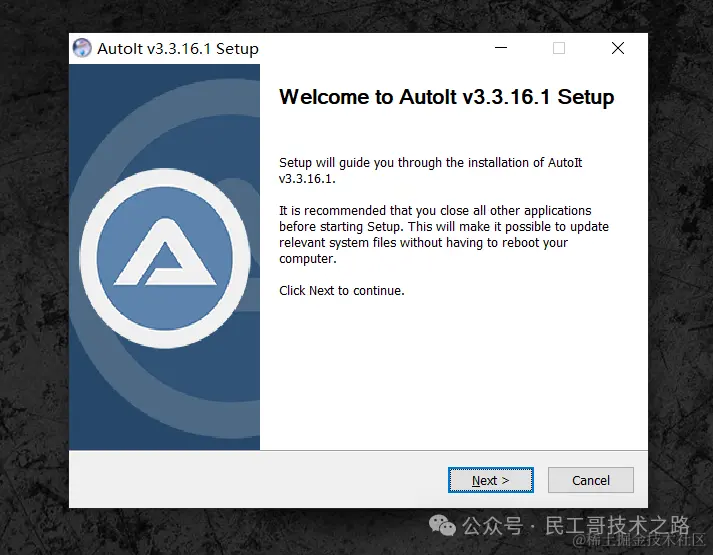This screenshot has height=555, width=713.
Task: Click the AutoIt installer icon in title bar
Action: pos(82,48)
